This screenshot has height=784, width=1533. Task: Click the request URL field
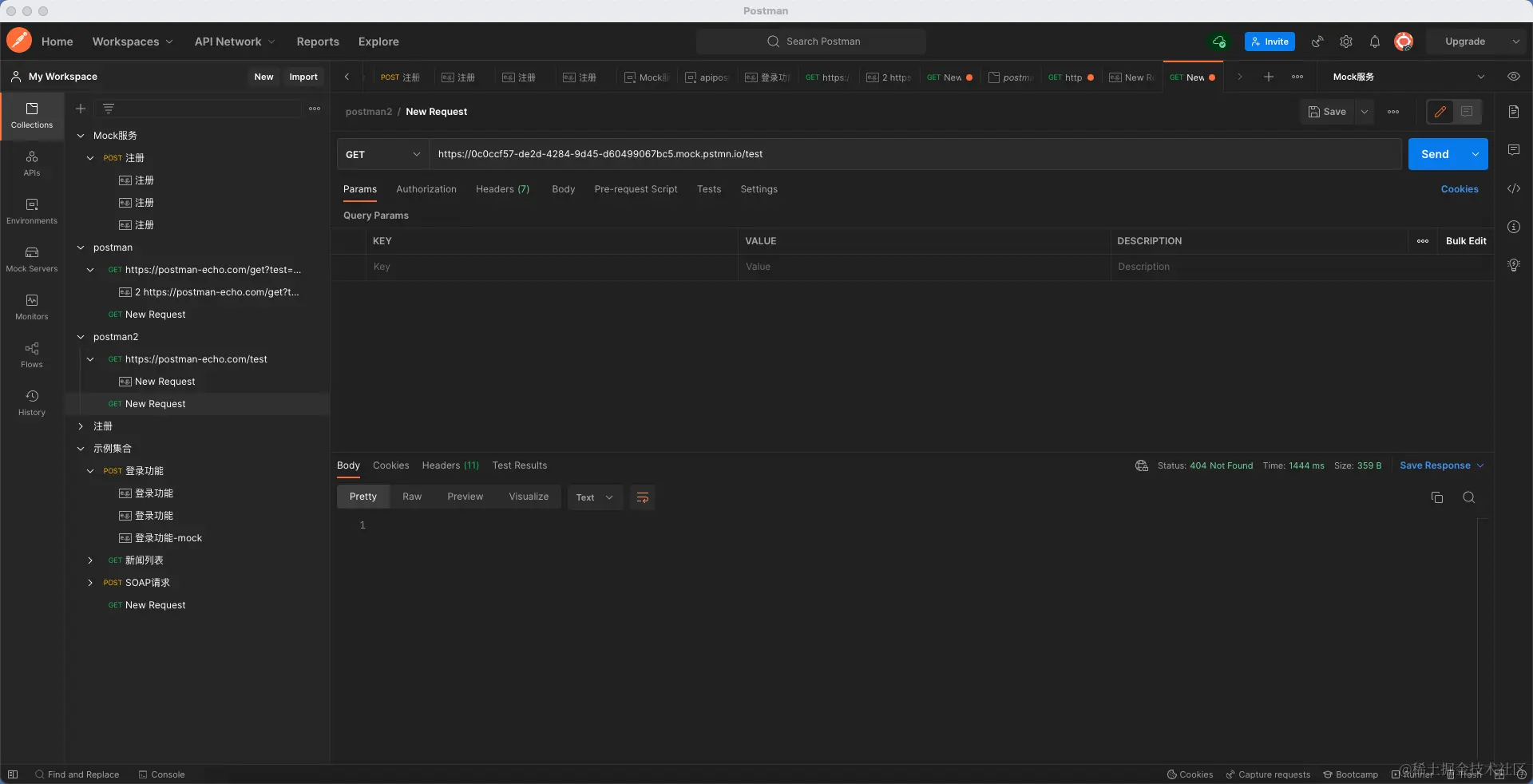(x=915, y=154)
